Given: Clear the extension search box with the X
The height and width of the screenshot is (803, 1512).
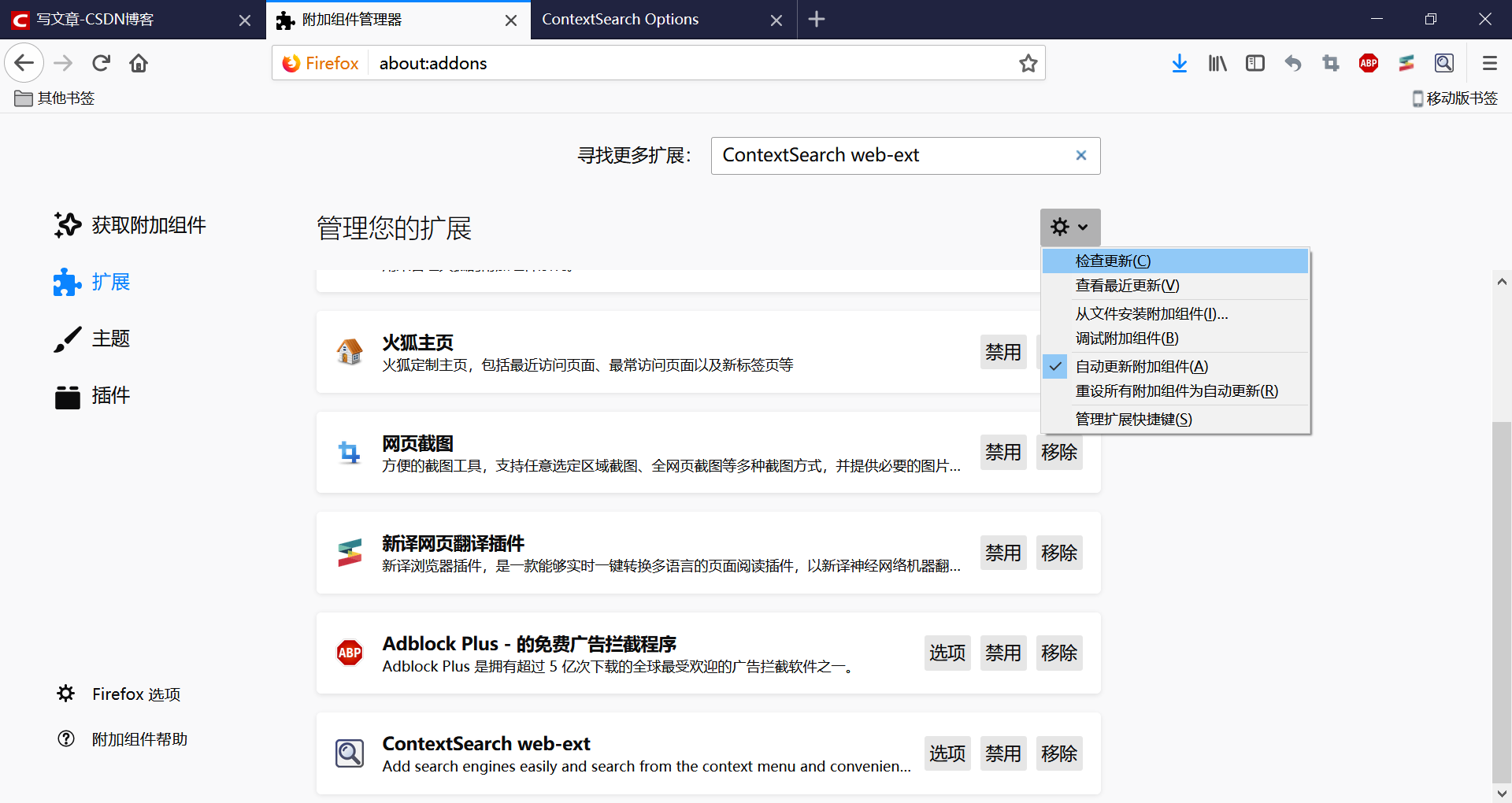Looking at the screenshot, I should click(1080, 155).
